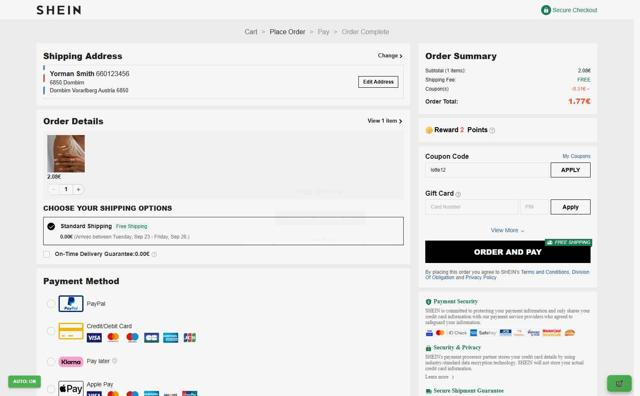The image size is (640, 396).
Task: Click the Secure Checkout lock icon
Action: (546, 10)
